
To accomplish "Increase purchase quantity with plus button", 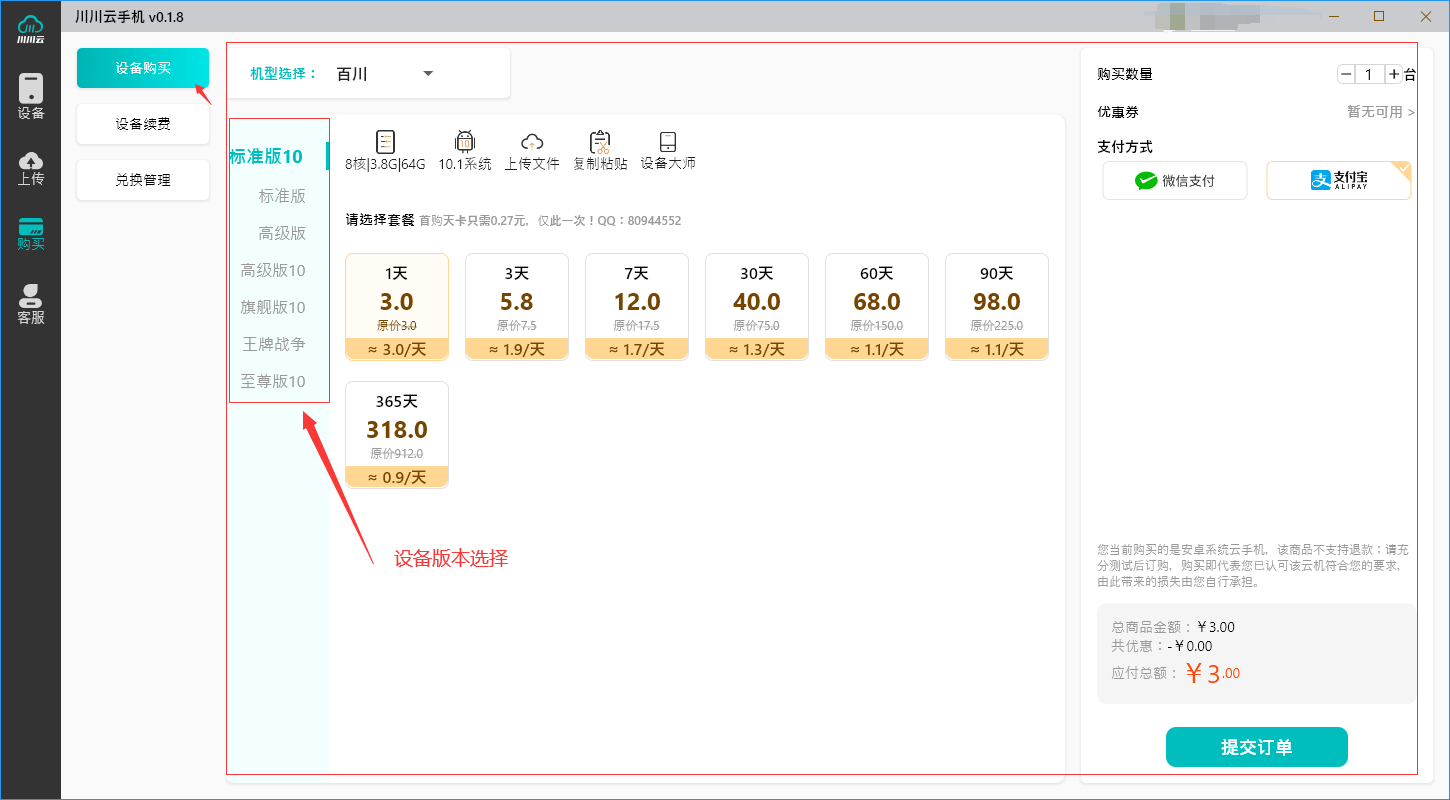I will [1394, 74].
